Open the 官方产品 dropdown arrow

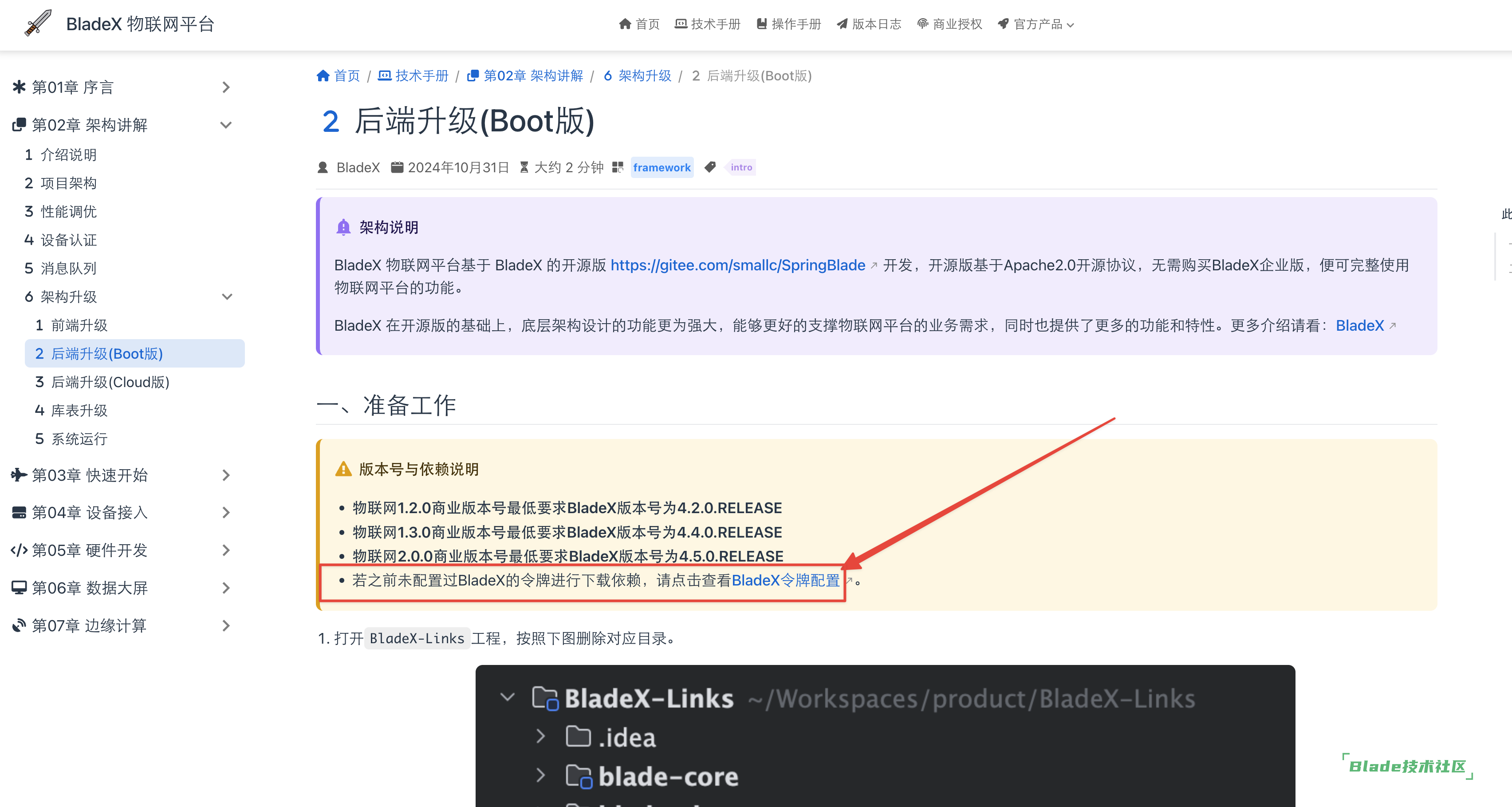point(1071,25)
